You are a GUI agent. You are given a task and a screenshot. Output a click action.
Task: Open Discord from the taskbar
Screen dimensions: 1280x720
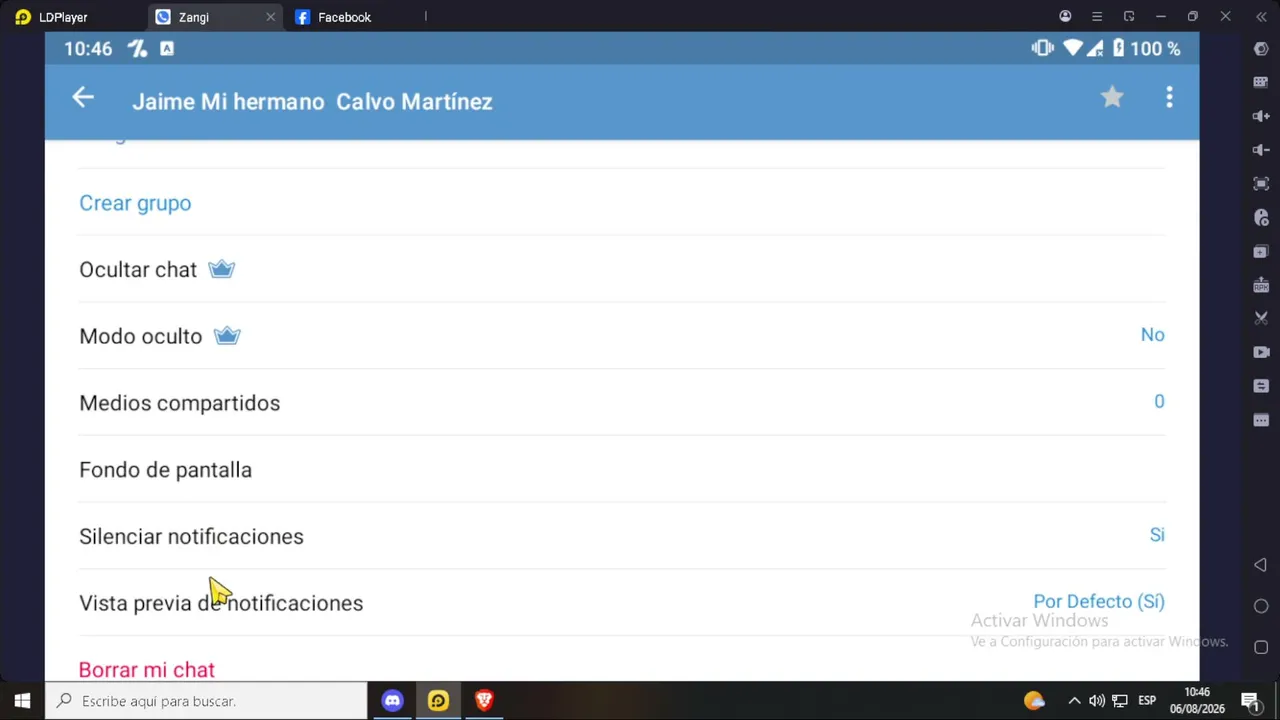point(393,701)
